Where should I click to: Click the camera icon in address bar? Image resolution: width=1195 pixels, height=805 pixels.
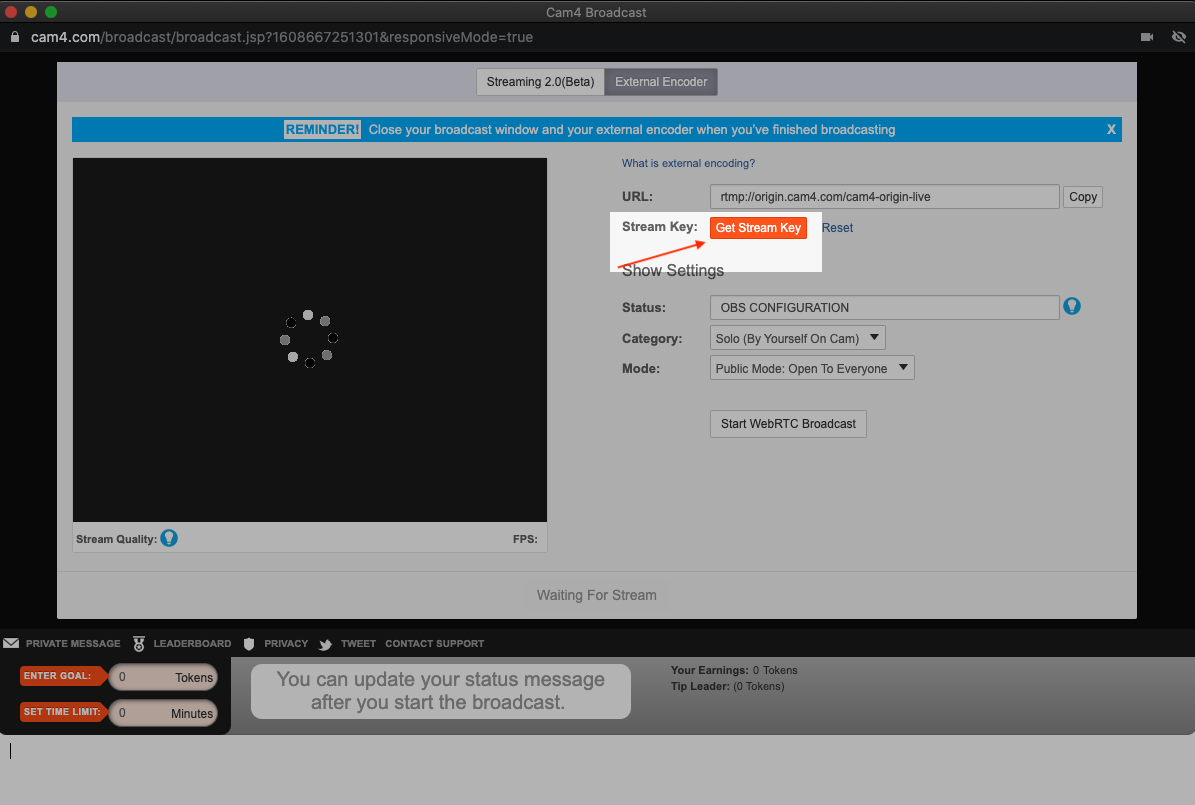[x=1147, y=37]
